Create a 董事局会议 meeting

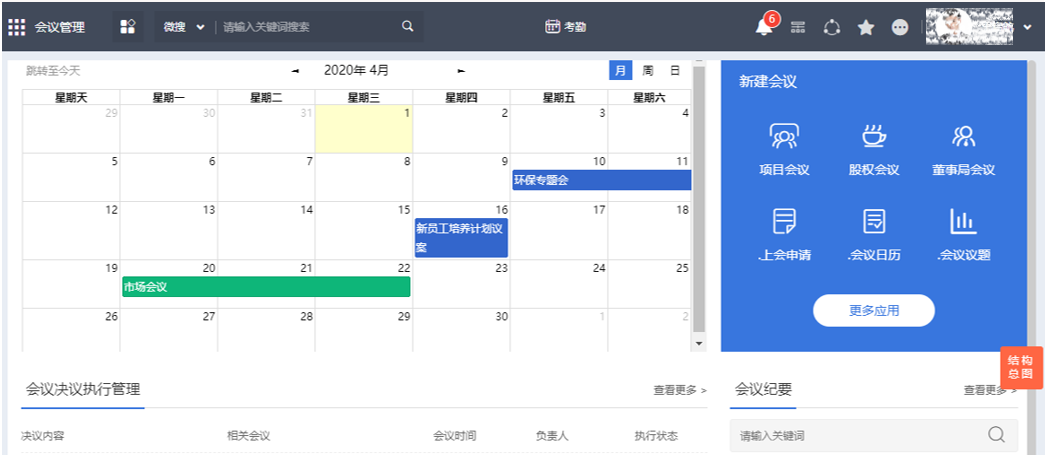point(963,149)
